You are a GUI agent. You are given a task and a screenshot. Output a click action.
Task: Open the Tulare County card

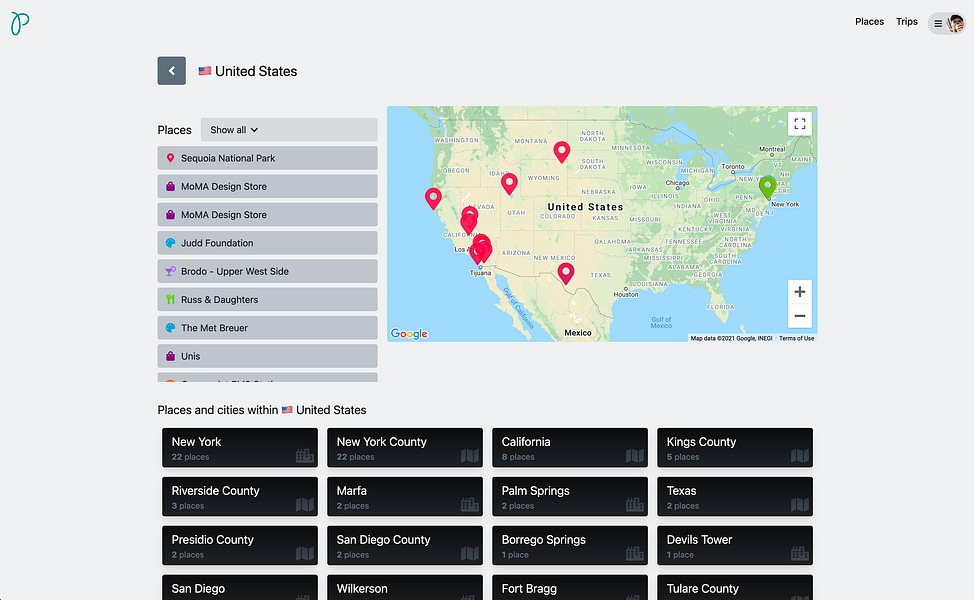[735, 588]
